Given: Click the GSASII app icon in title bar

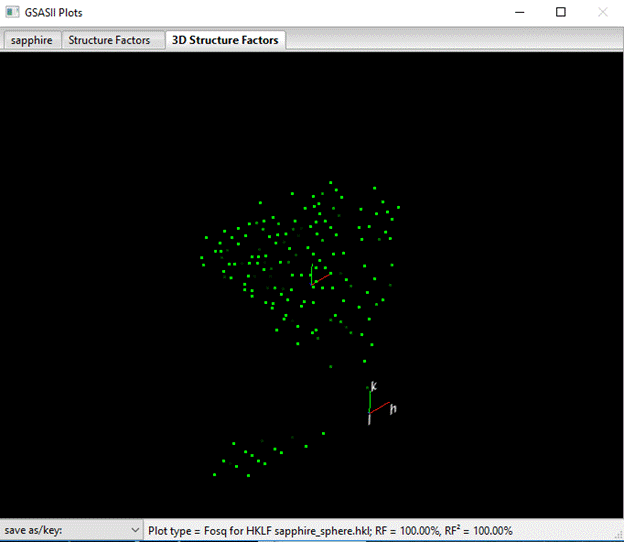Looking at the screenshot, I should tap(12, 12).
